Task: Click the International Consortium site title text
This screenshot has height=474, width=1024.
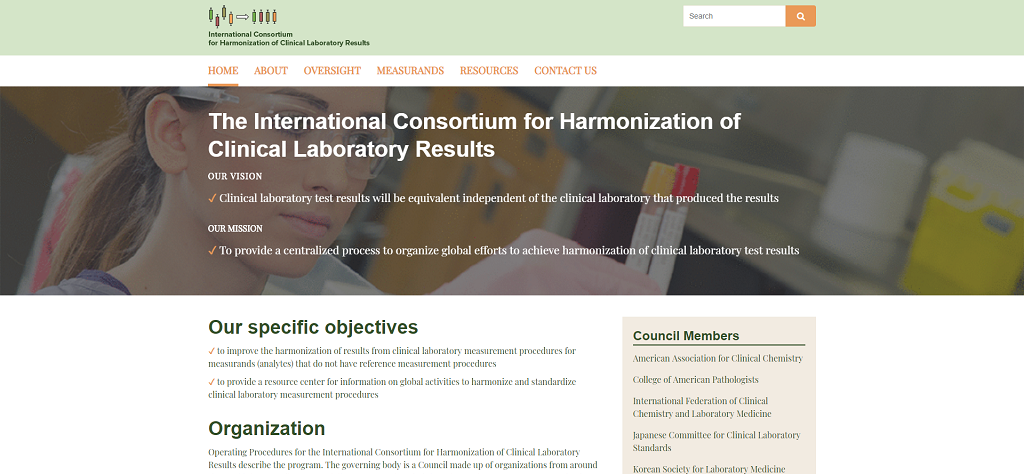Action: [288, 39]
